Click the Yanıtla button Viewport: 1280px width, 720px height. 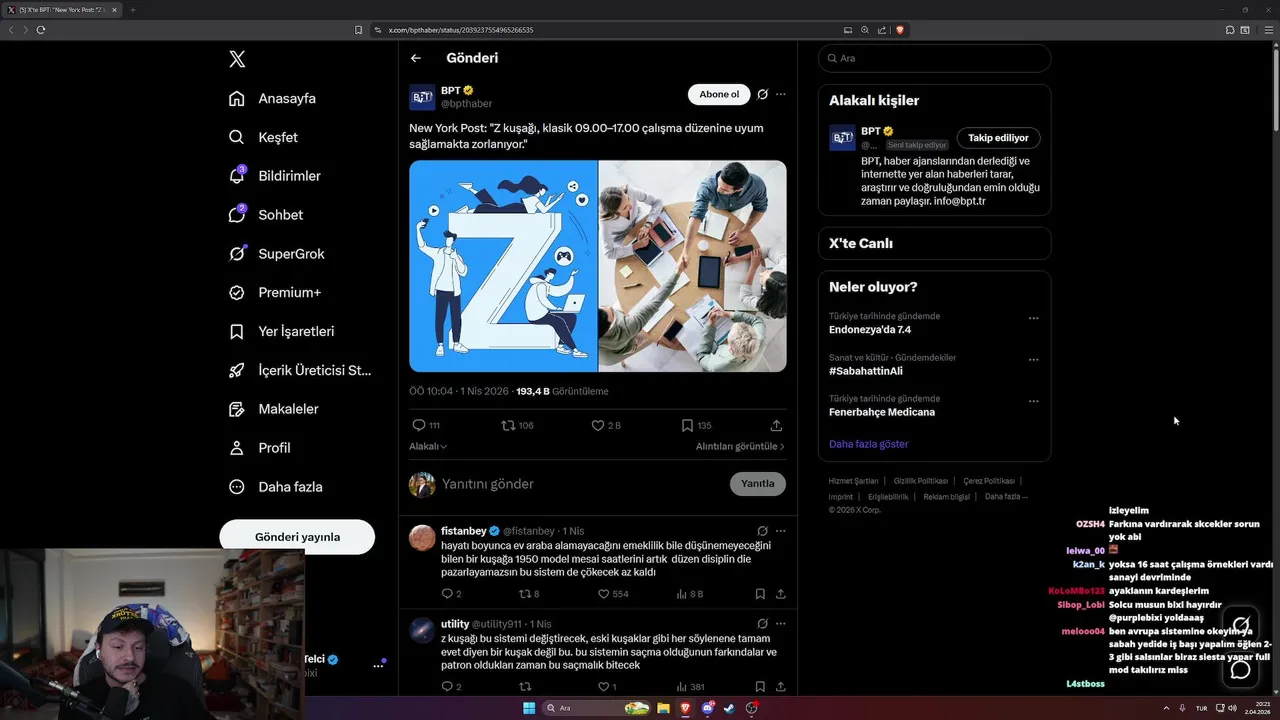[758, 484]
